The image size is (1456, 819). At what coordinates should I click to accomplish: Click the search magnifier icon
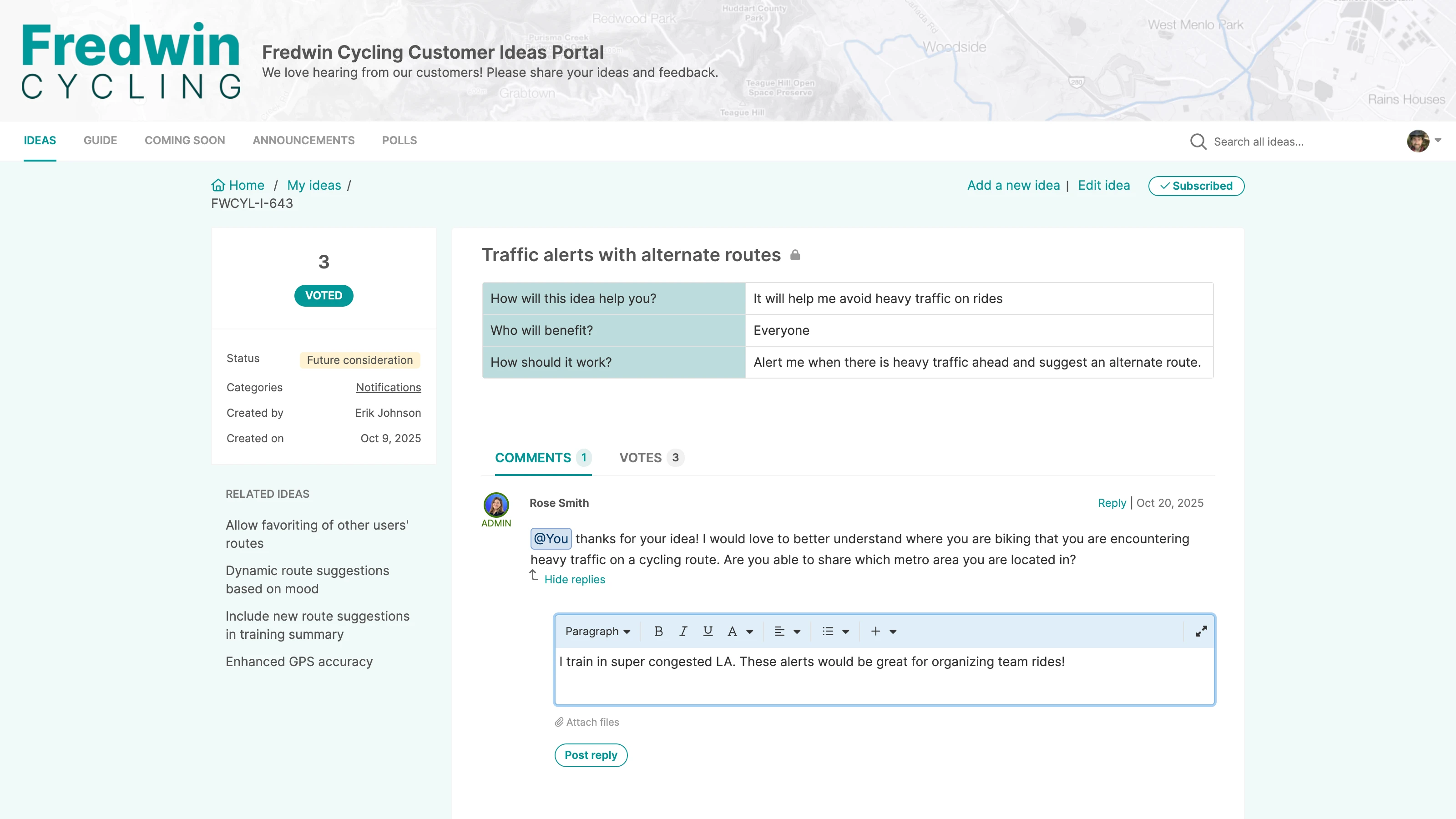[1198, 142]
